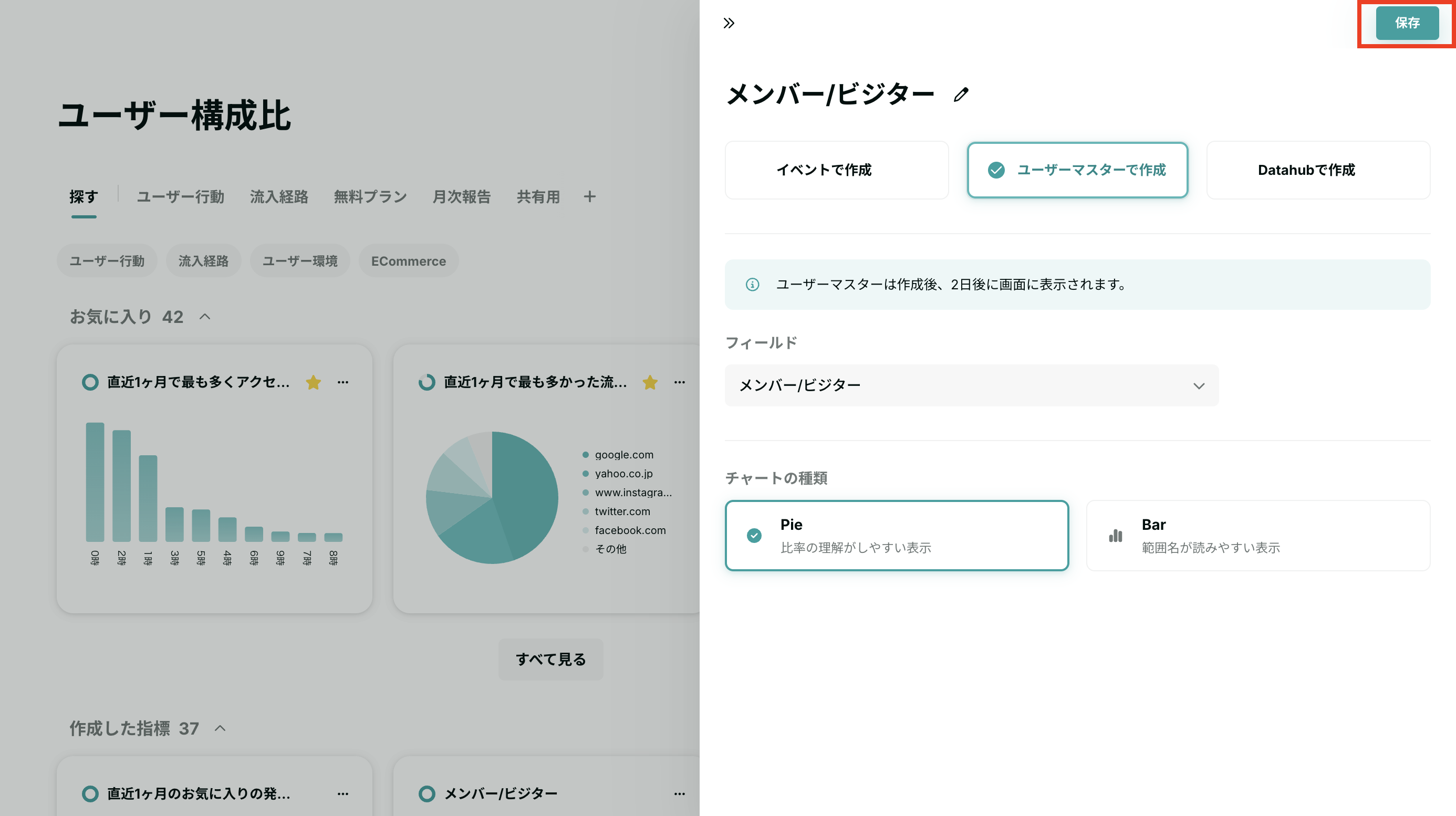The height and width of the screenshot is (816, 1456).
Task: Click ring icon of bottom メンバー/ビジター card
Action: (427, 794)
